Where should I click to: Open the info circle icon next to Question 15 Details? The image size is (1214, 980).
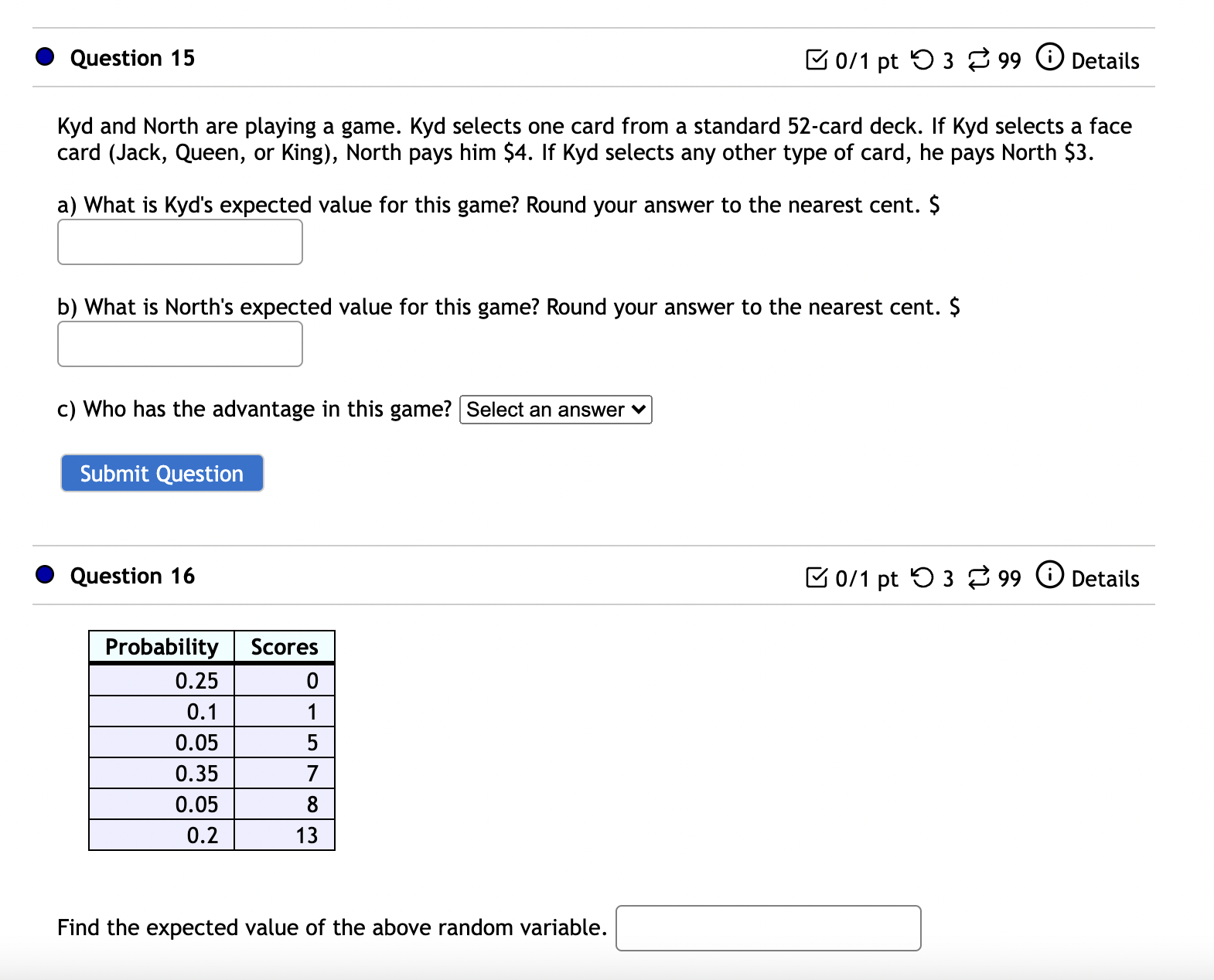coord(1049,59)
